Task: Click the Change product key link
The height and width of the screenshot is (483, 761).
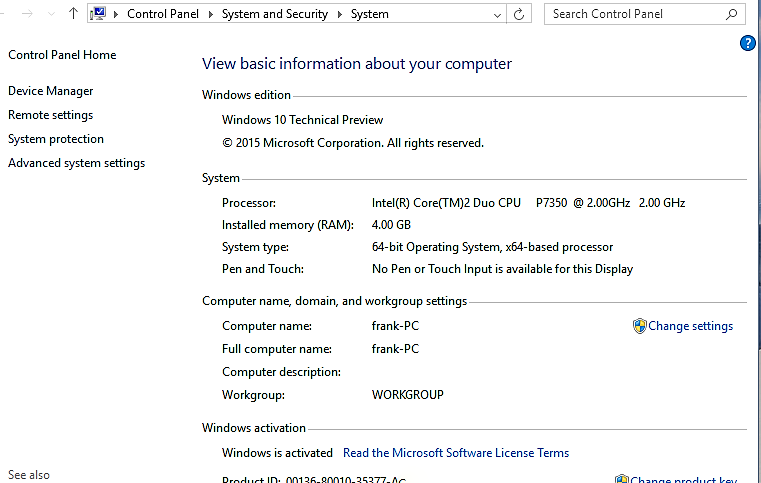Action: (683, 480)
